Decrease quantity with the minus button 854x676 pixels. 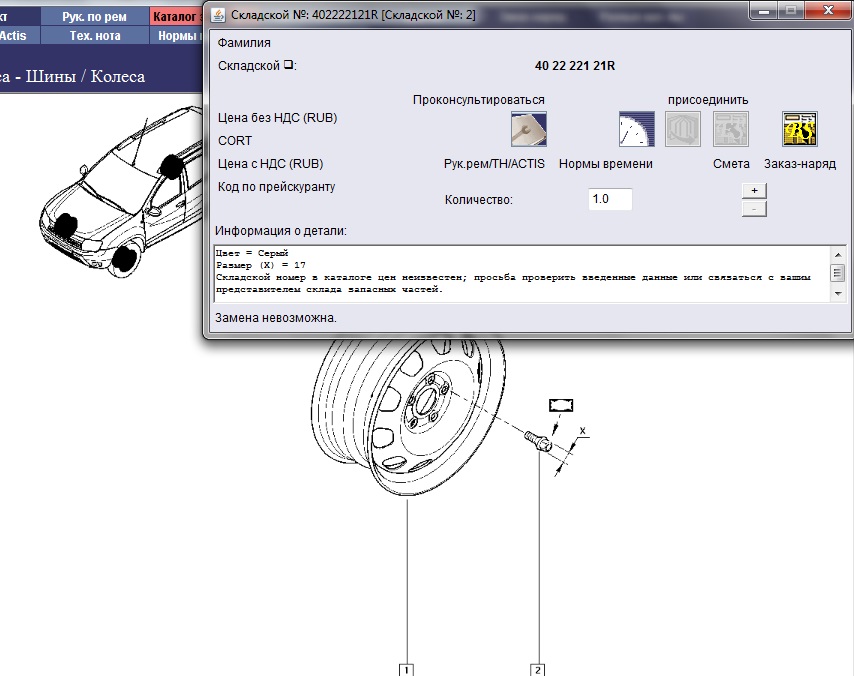[x=754, y=208]
